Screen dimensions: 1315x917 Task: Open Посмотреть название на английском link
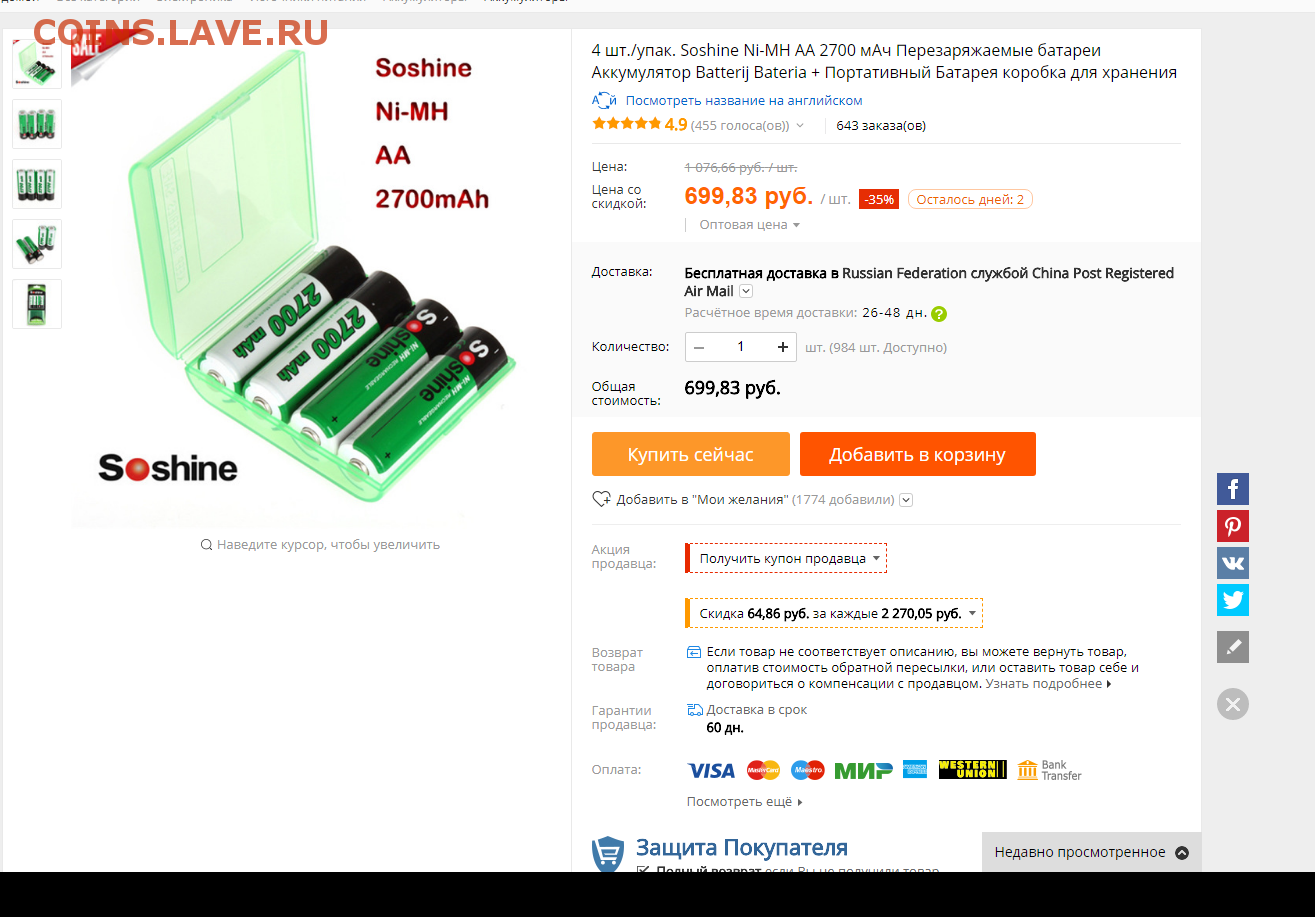tap(744, 100)
